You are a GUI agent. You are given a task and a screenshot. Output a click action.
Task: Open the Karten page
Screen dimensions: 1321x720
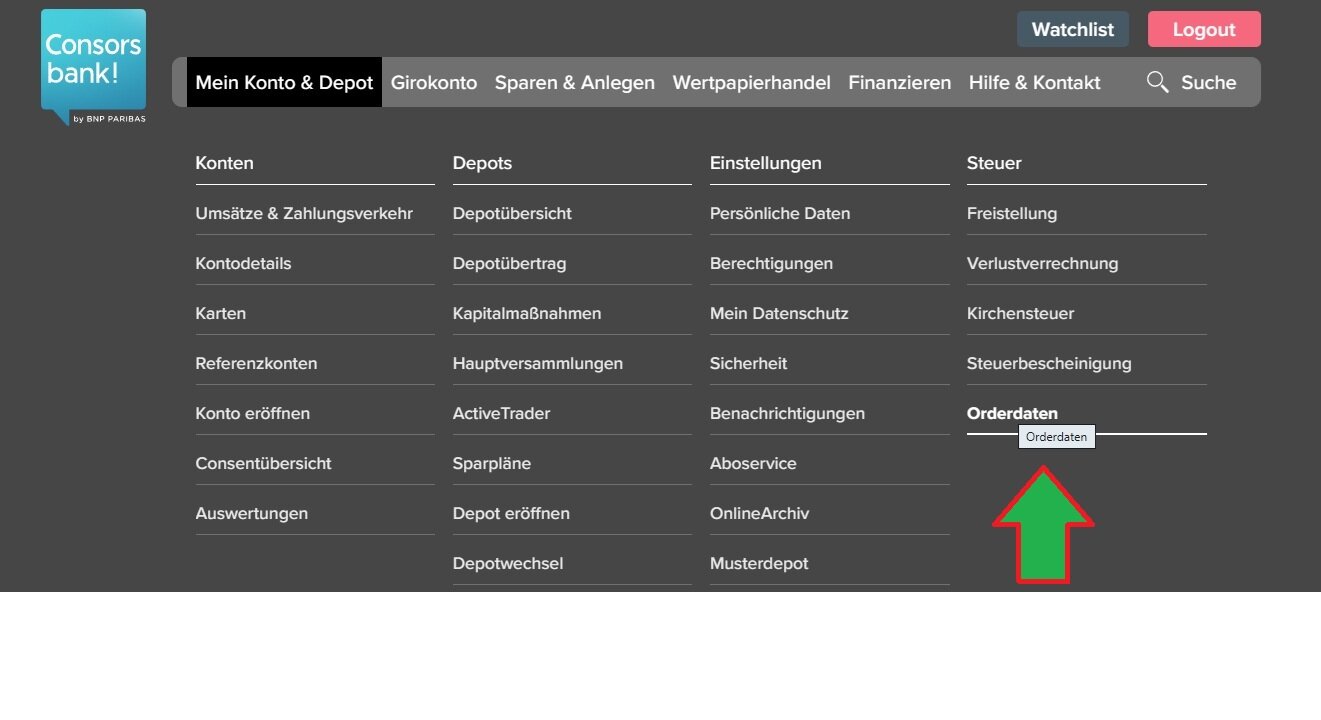coord(221,313)
